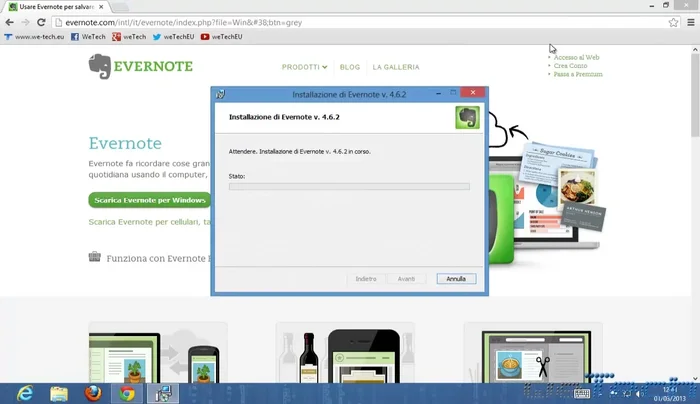
Task: Close the Evernote installer window
Action: point(473,92)
